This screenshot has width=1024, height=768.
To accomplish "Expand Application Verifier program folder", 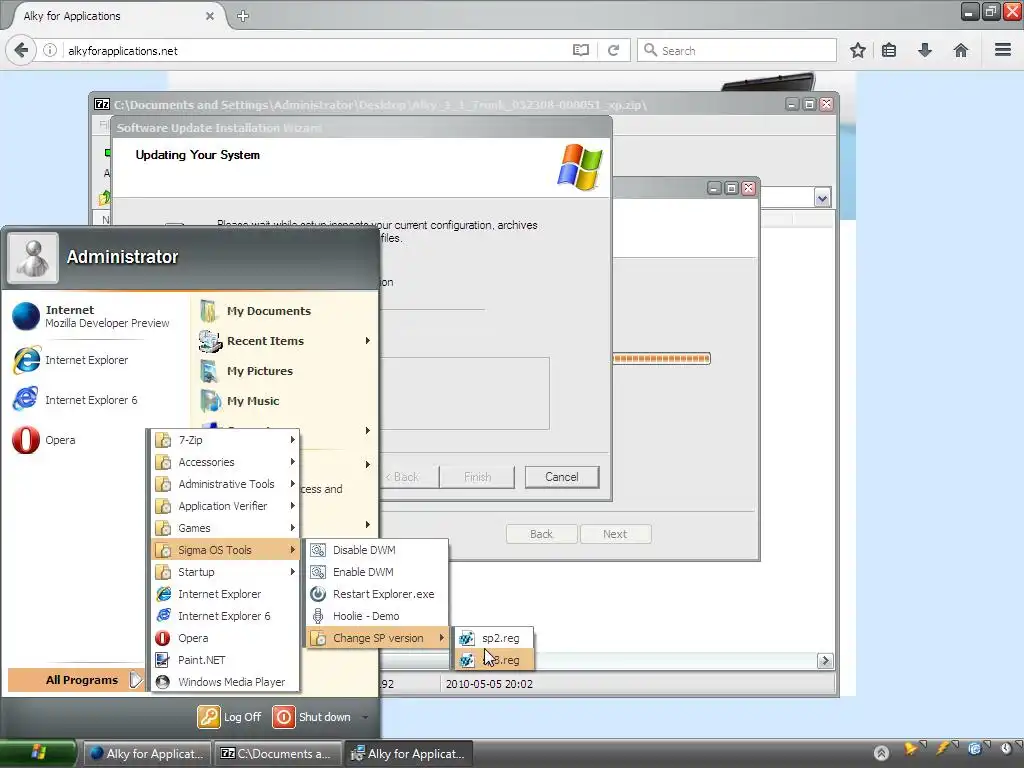I will pos(225,506).
